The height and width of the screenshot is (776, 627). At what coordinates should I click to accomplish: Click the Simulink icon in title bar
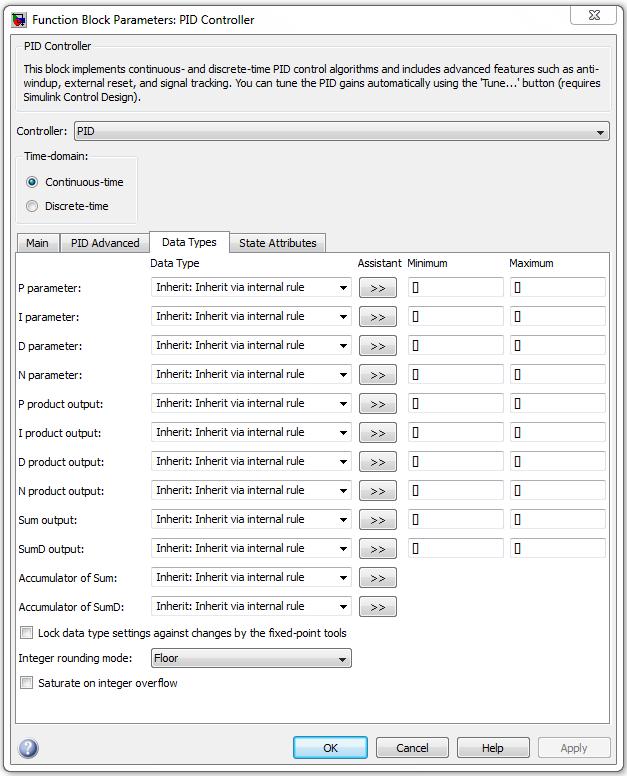point(20,20)
